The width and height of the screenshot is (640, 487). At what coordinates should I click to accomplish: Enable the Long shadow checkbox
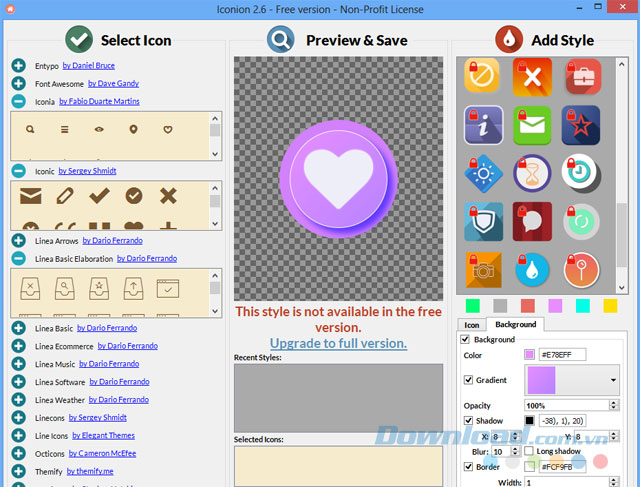[528, 451]
